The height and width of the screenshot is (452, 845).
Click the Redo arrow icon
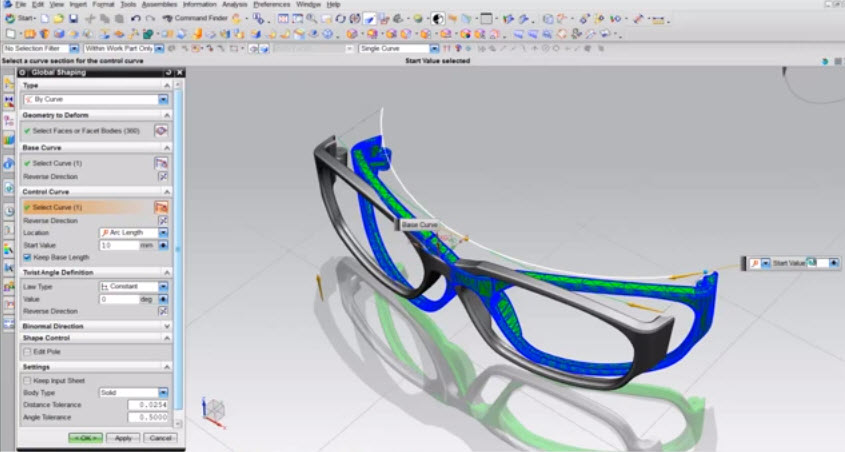point(150,18)
